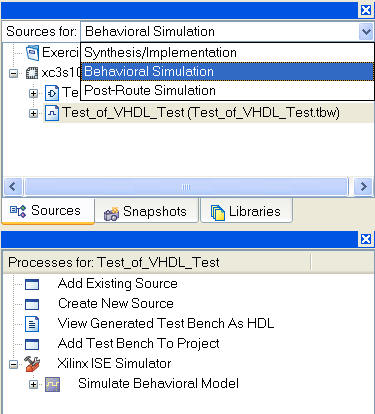Click the Simulate Behavioral Model waveform icon
The image size is (375, 414).
click(53, 384)
